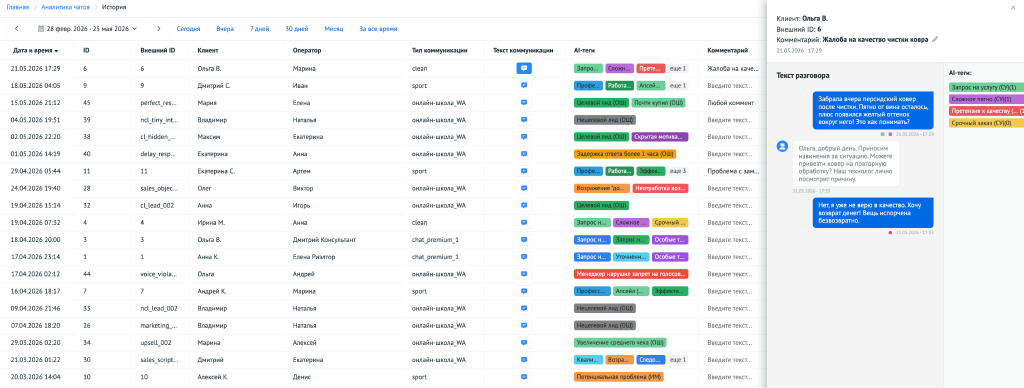Open chat icon in delay_resp… Екатерина row
This screenshot has height=388, width=1024.
click(x=524, y=154)
